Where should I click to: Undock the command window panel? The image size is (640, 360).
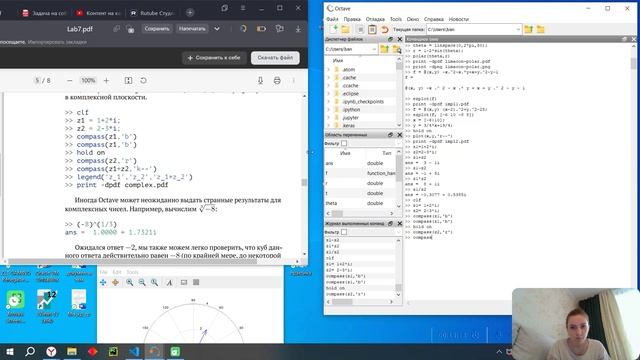pos(624,39)
